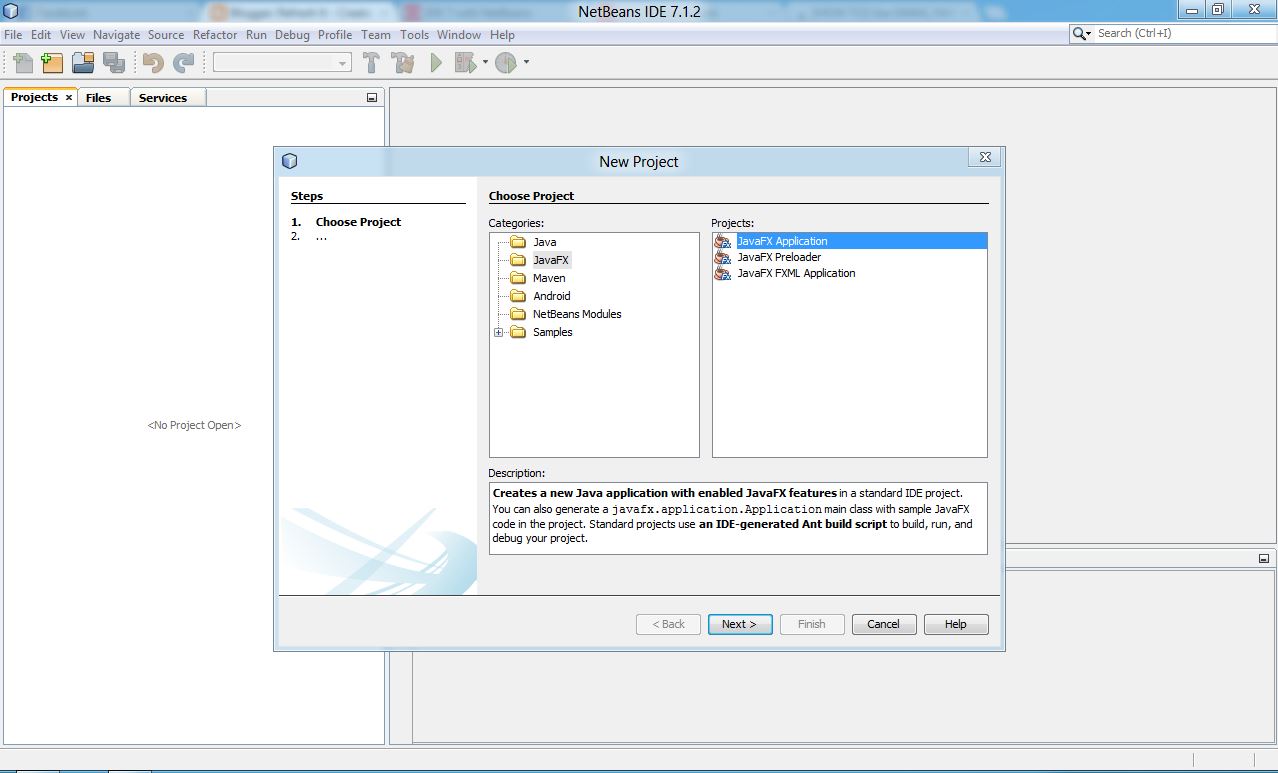The image size is (1278, 773).
Task: Expand the Samples category node
Action: [x=499, y=331]
